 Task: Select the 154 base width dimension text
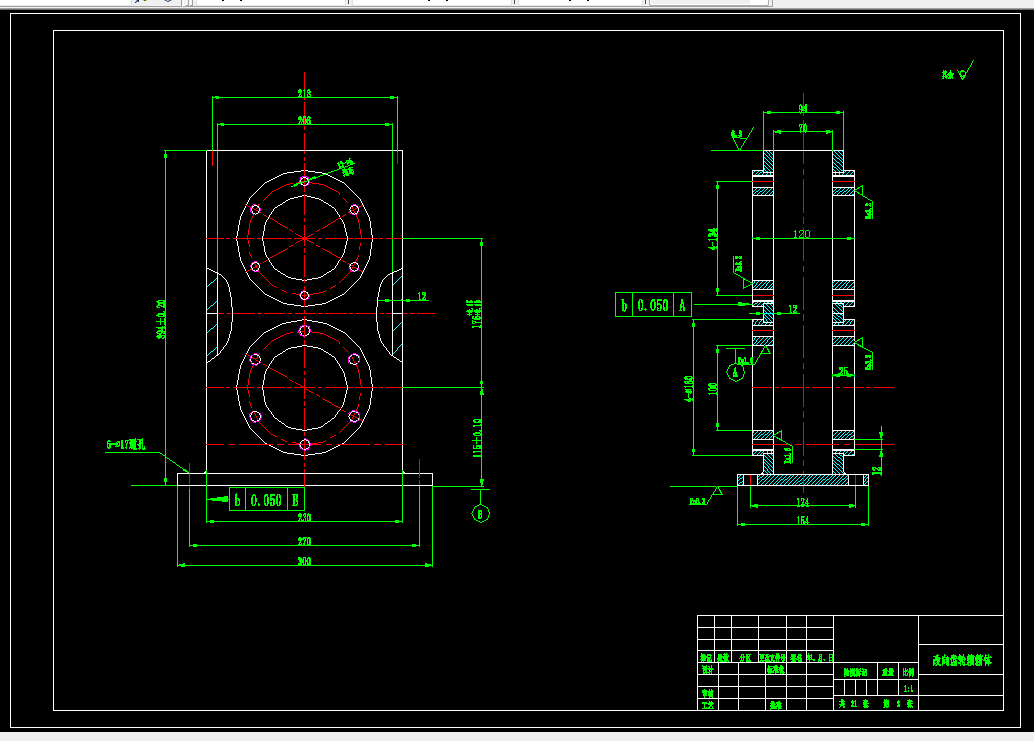pyautogui.click(x=803, y=520)
